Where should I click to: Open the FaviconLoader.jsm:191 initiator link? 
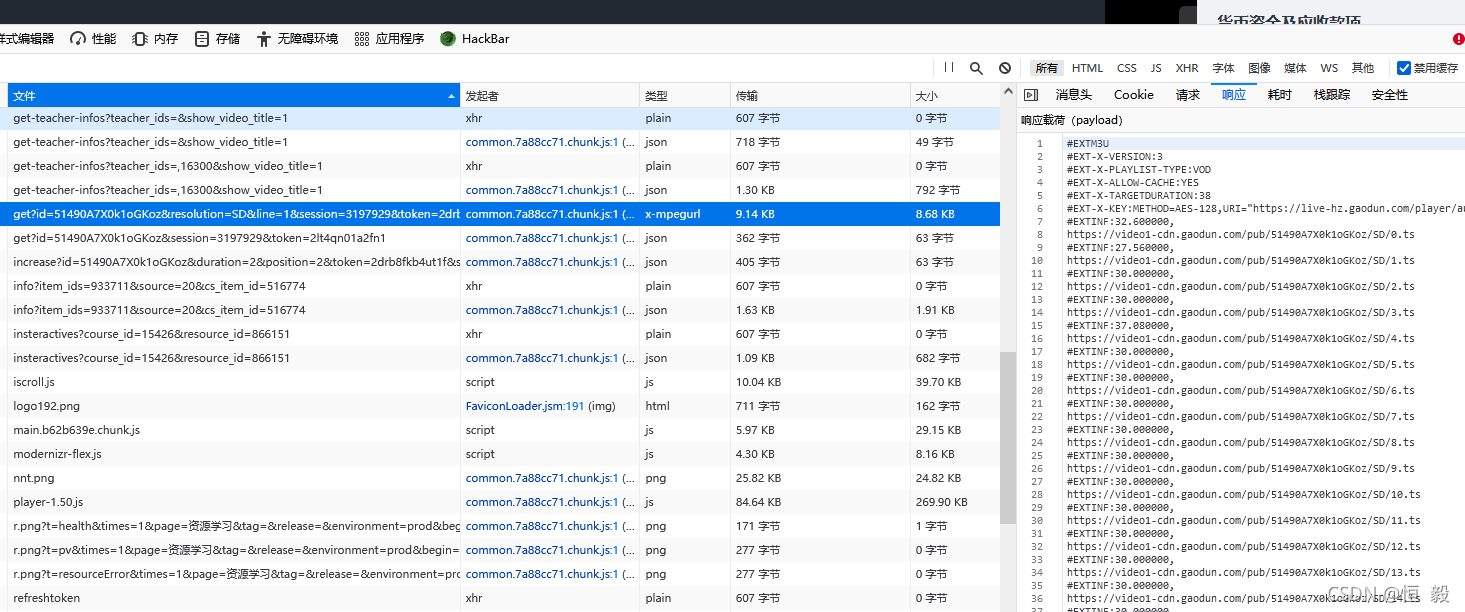(525, 406)
